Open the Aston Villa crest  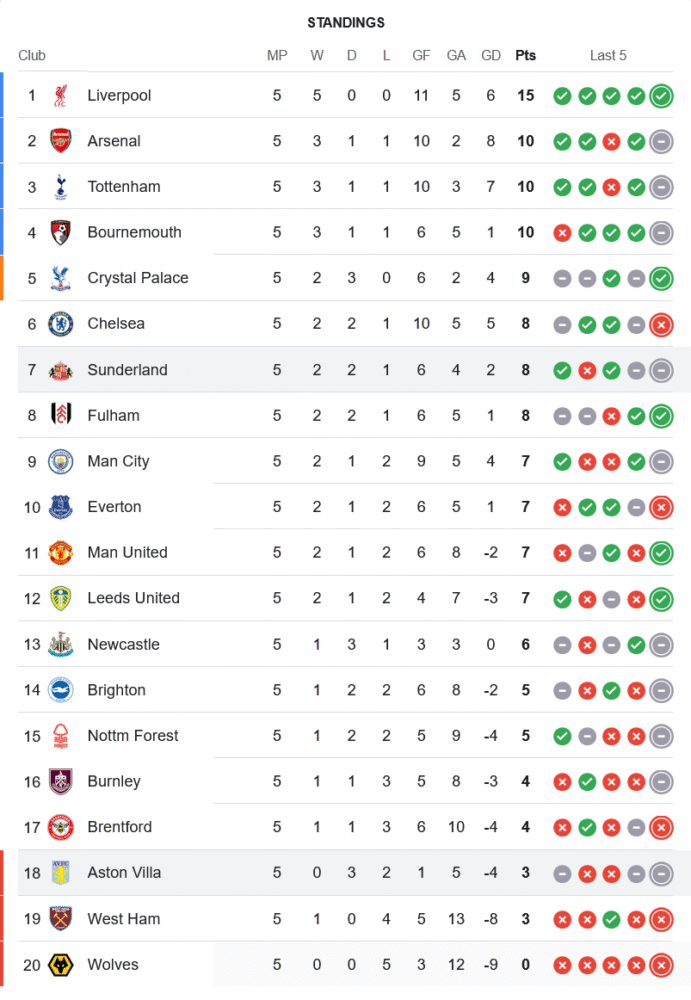tap(61, 873)
